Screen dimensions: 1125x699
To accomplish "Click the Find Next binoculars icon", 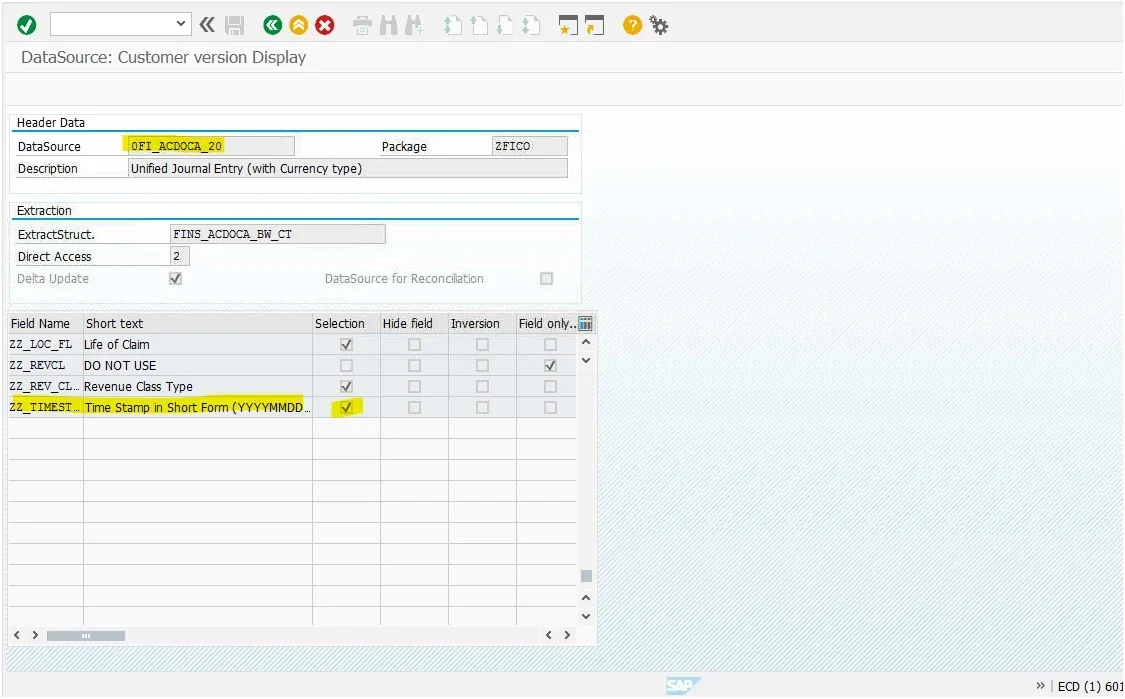I will [x=414, y=26].
